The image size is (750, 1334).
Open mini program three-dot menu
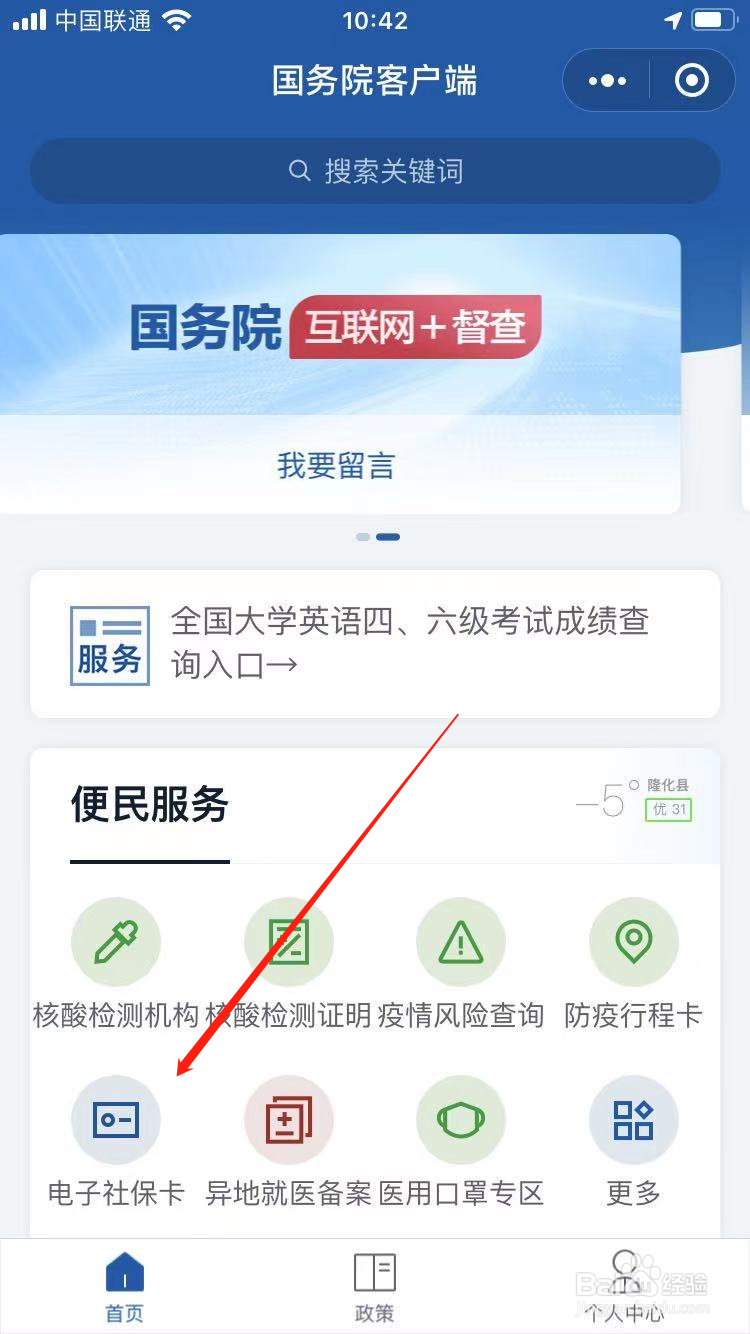(x=607, y=80)
